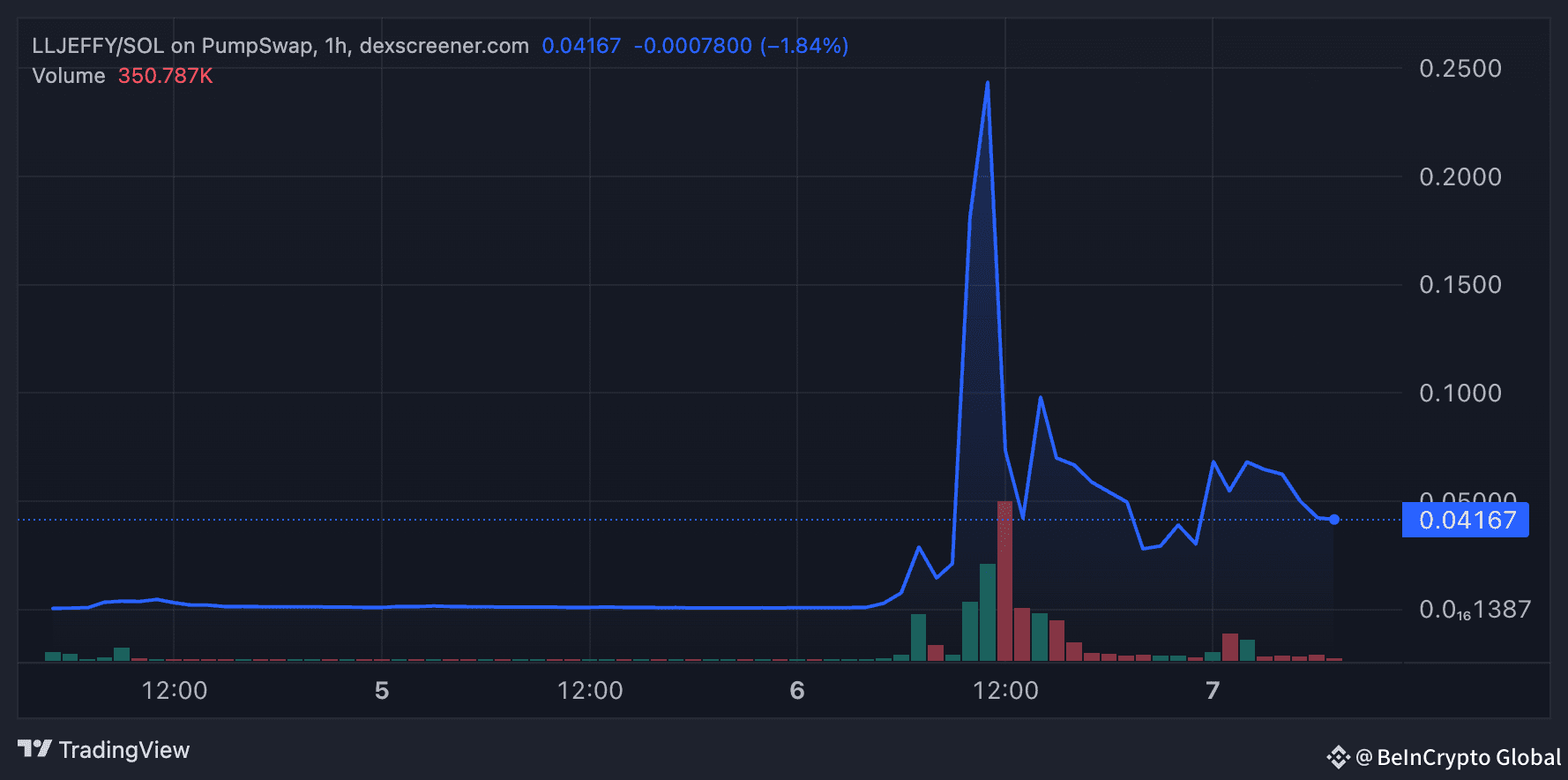Click the date label 6 on time axis

[x=797, y=691]
